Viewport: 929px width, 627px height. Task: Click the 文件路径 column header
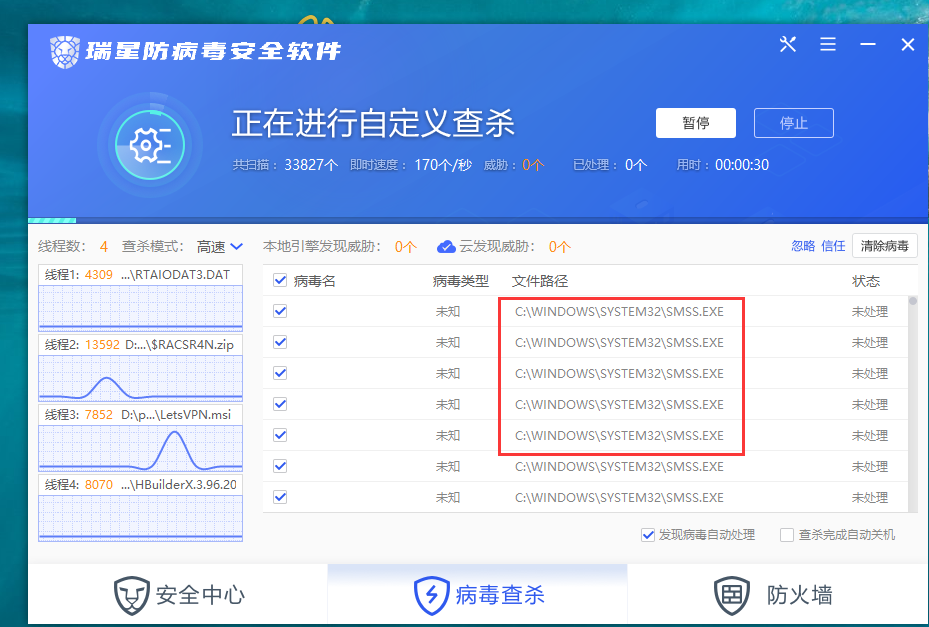540,281
